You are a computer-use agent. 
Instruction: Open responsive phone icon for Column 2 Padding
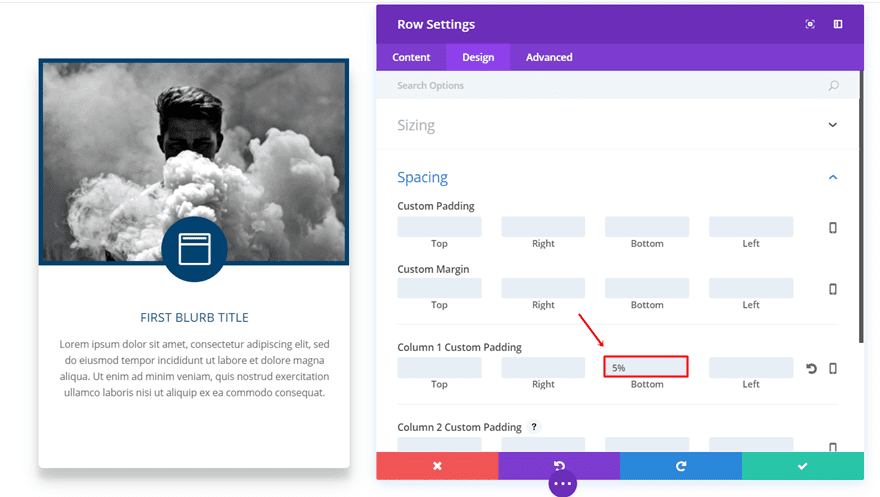(833, 447)
